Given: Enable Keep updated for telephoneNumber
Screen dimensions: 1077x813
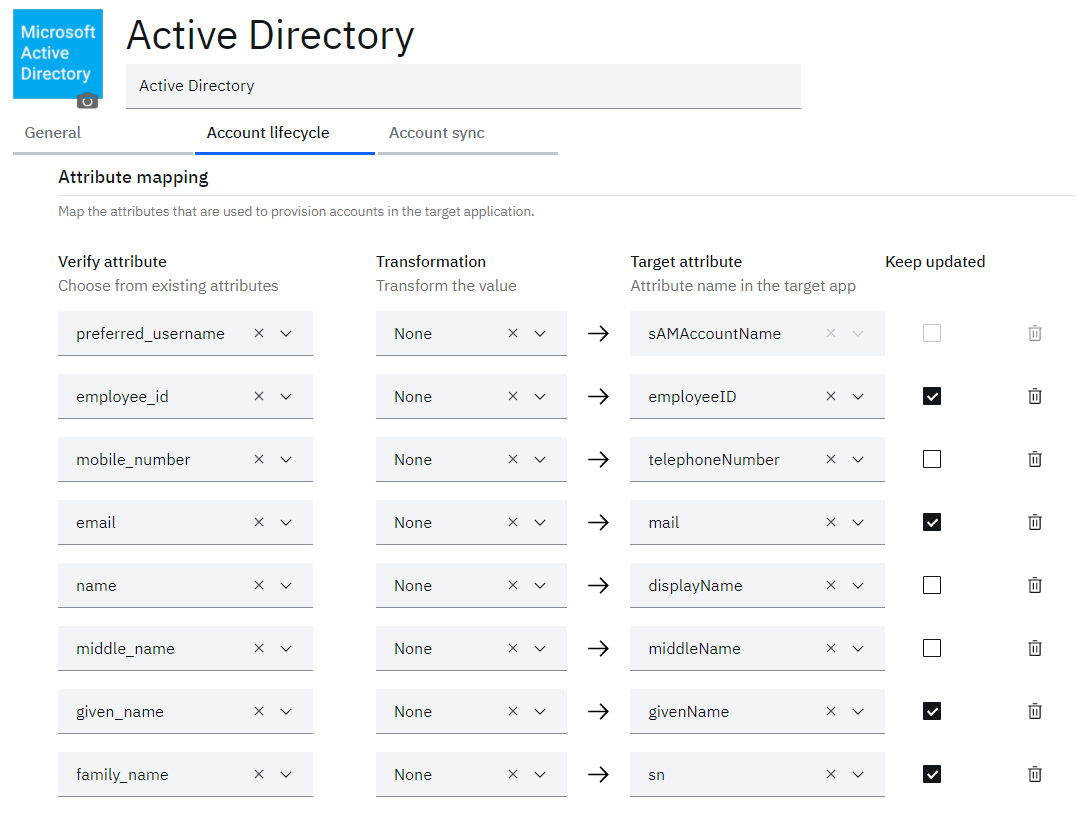Looking at the screenshot, I should tap(932, 459).
